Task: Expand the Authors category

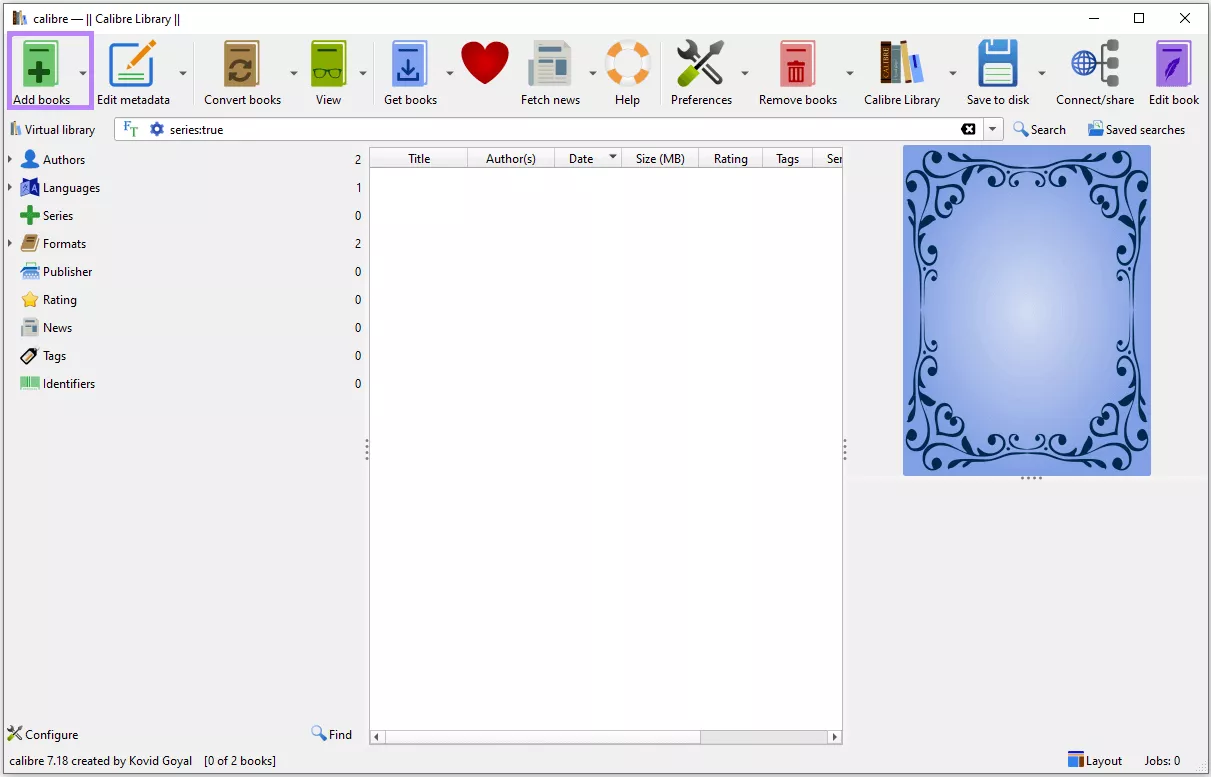Action: [12, 159]
